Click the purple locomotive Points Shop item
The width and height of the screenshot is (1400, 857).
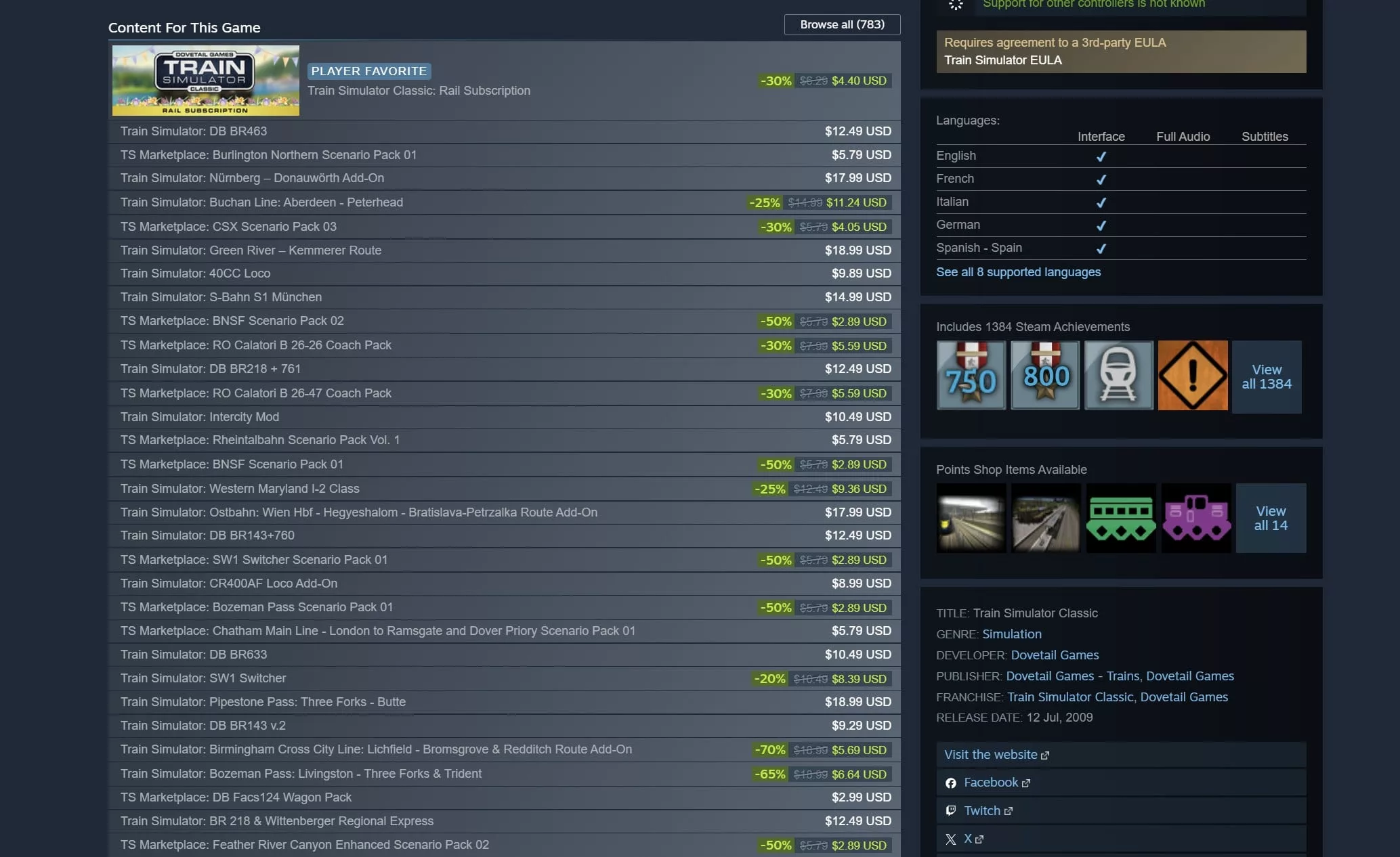(x=1196, y=518)
